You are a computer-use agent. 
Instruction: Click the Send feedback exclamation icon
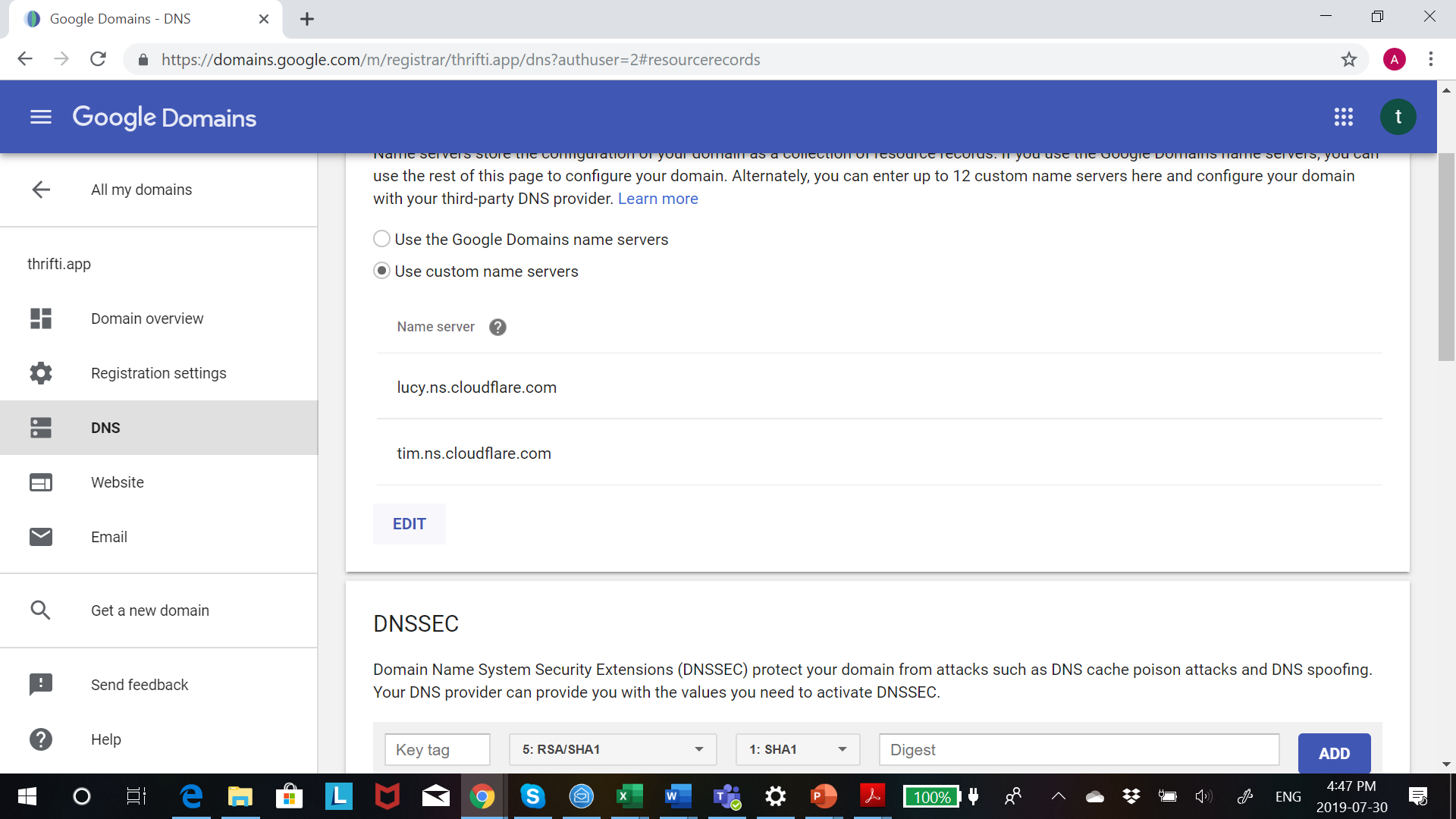pyautogui.click(x=41, y=685)
